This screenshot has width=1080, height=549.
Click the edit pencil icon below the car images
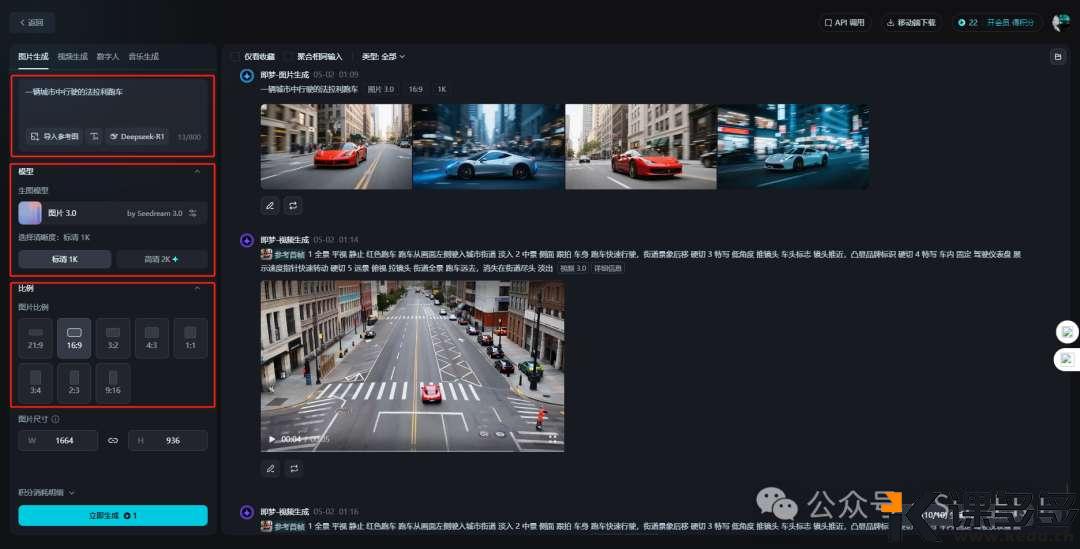tap(269, 205)
